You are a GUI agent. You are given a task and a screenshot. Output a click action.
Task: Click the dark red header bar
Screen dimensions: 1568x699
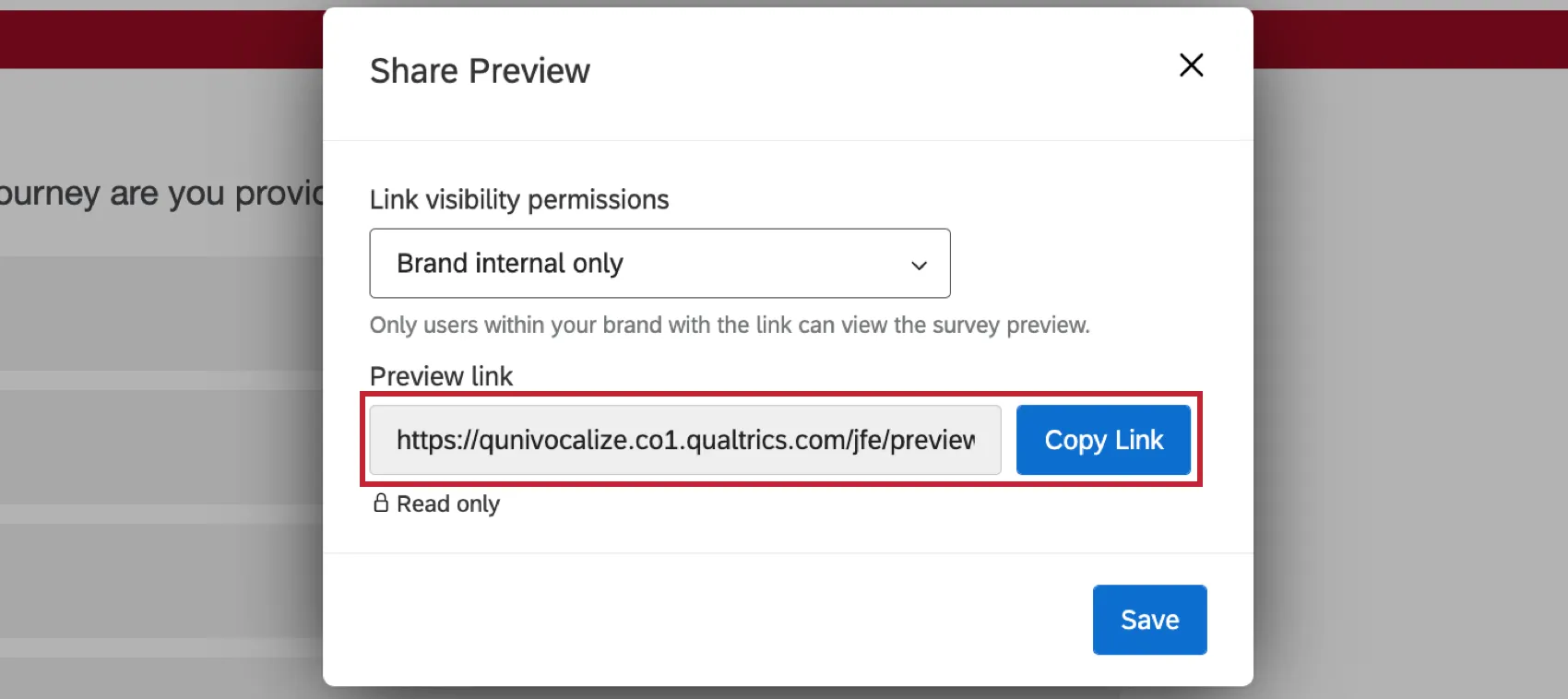tap(157, 39)
